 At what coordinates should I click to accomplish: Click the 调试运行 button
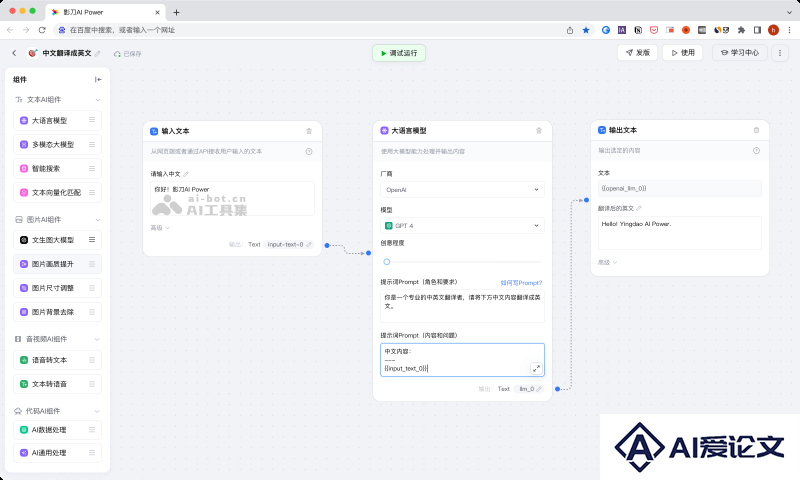[x=399, y=53]
